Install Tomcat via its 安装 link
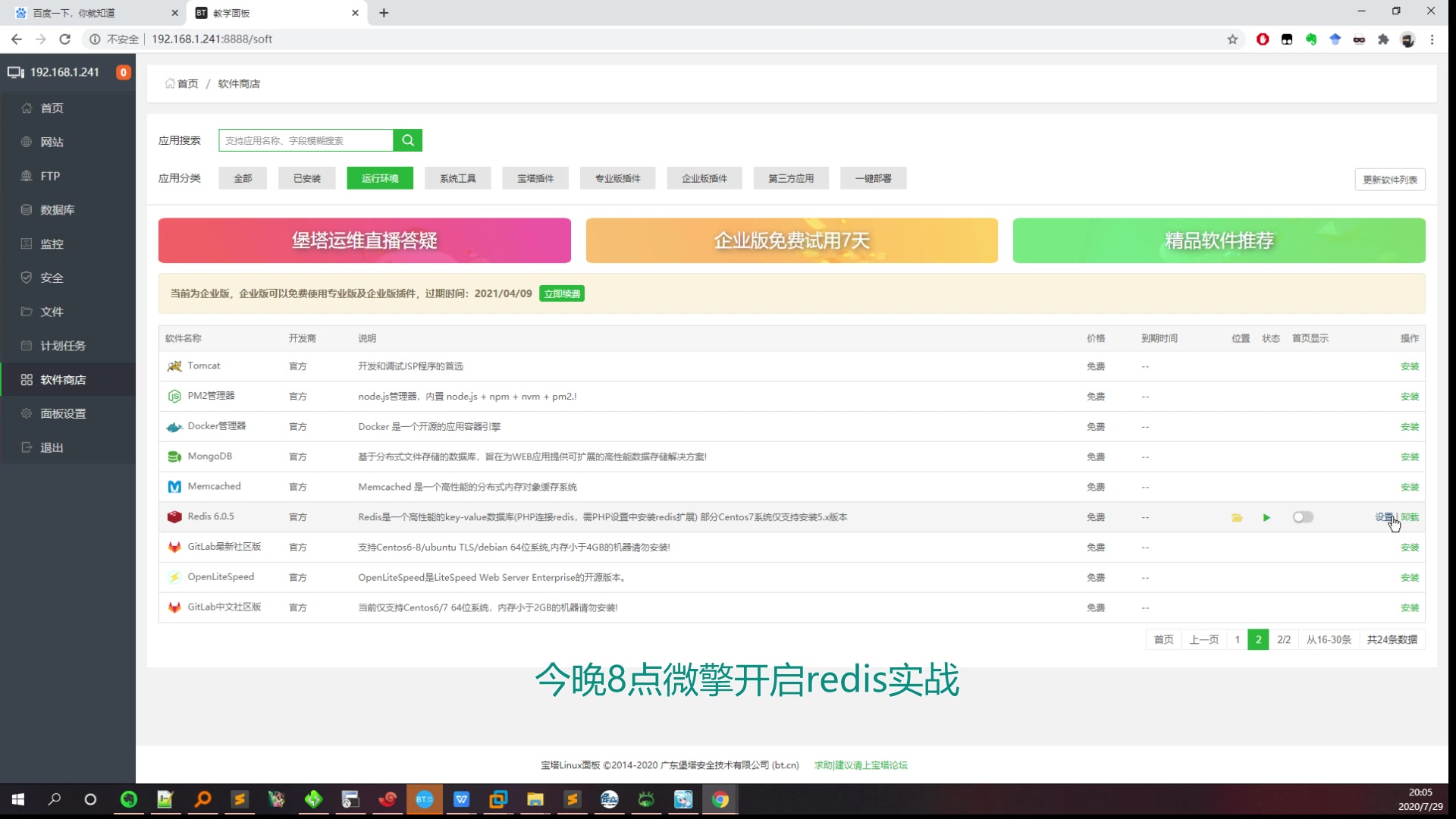This screenshot has width=1456, height=819. 1409,366
